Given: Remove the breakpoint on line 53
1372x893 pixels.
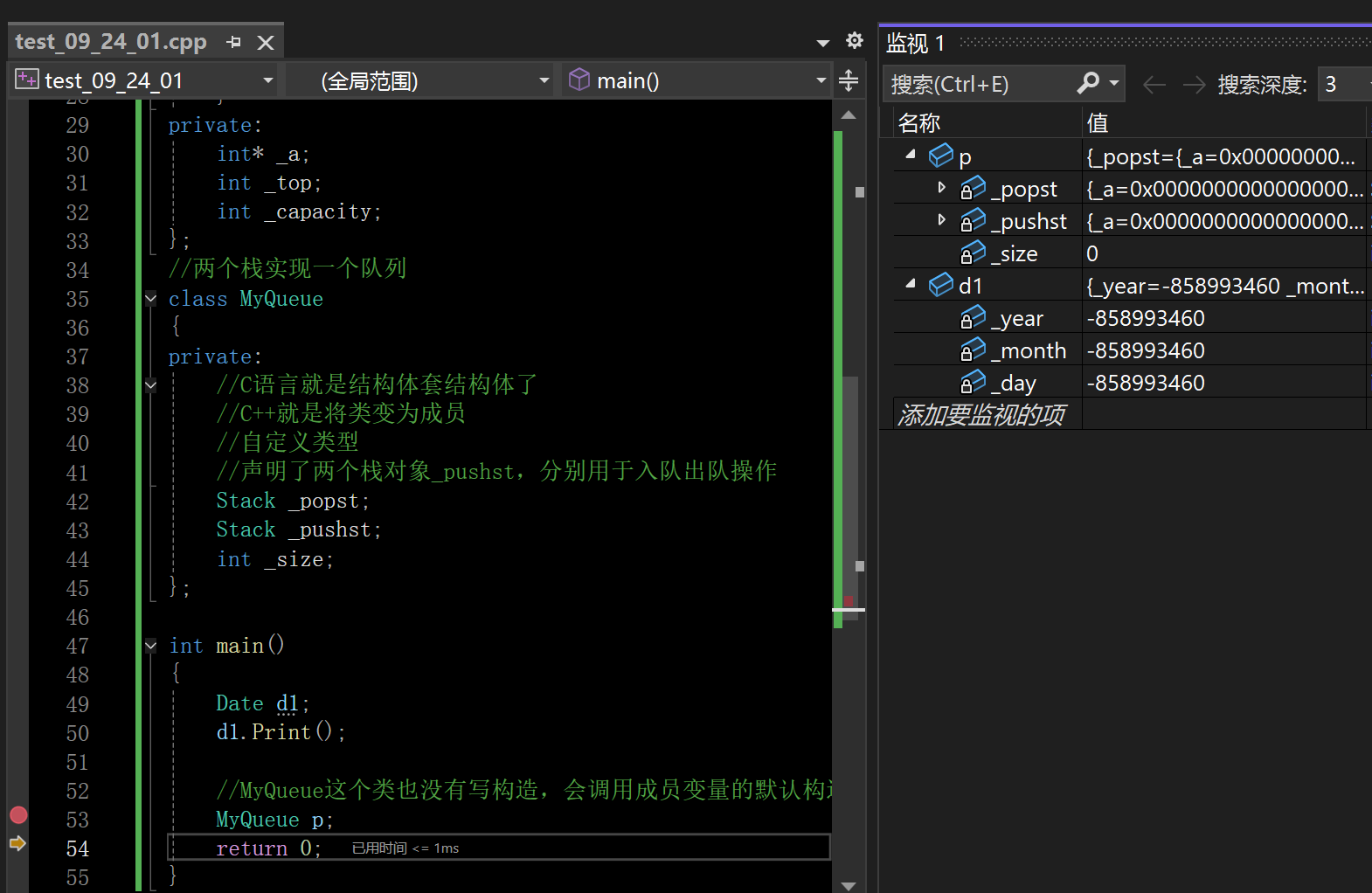Looking at the screenshot, I should pos(18,815).
